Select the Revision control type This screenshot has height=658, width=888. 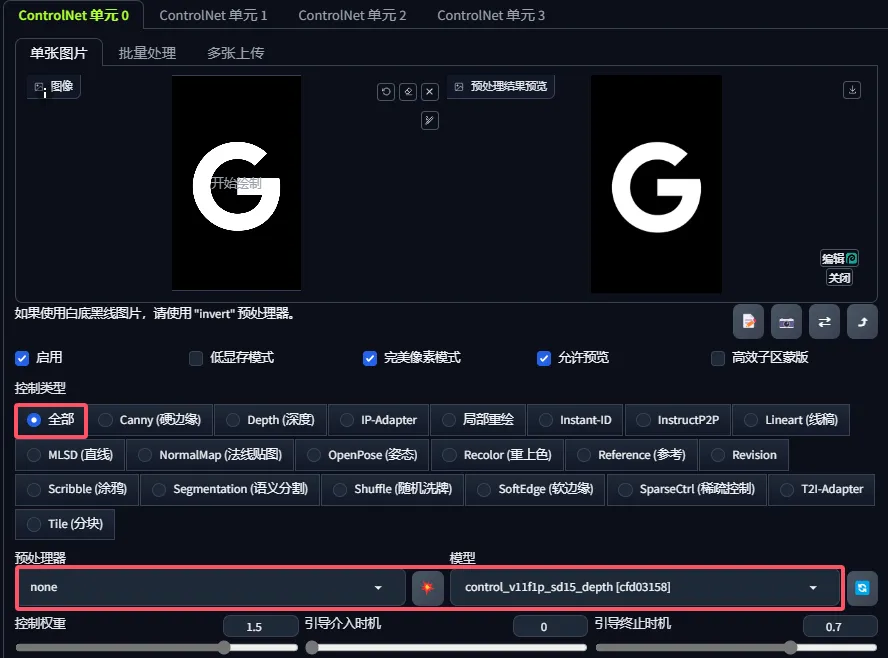tap(744, 455)
